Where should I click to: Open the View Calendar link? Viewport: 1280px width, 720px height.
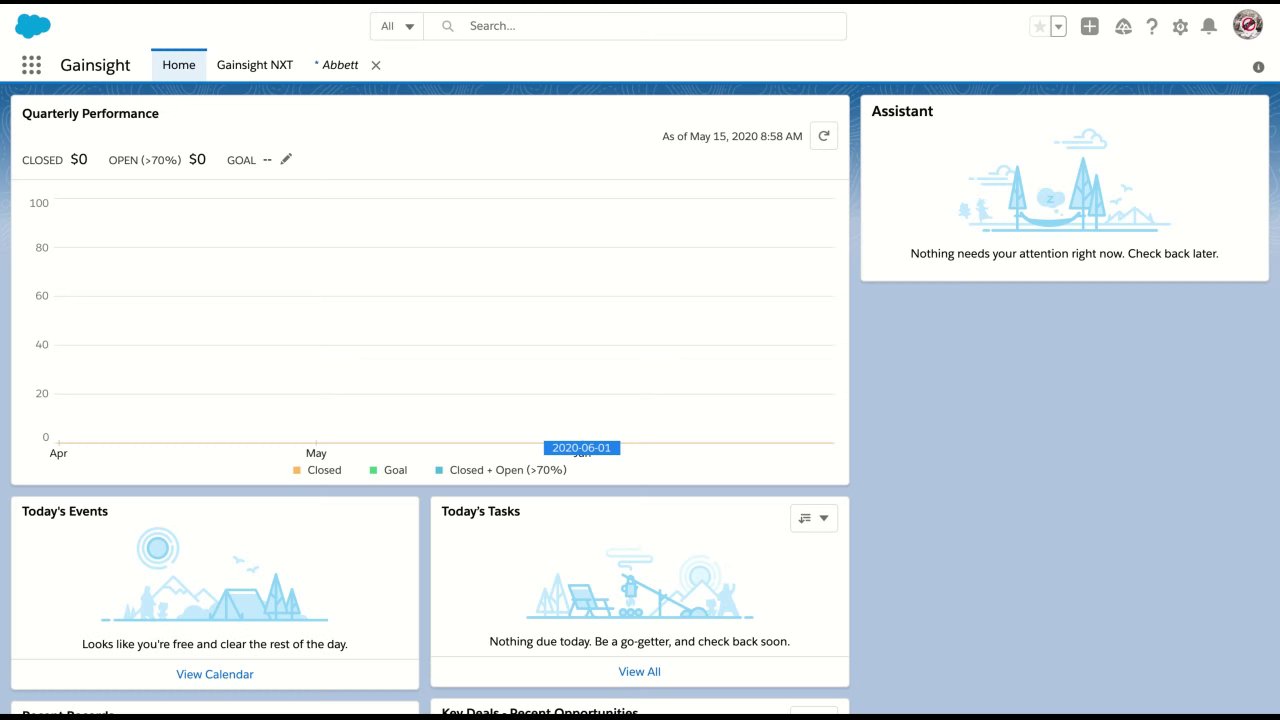pos(215,674)
